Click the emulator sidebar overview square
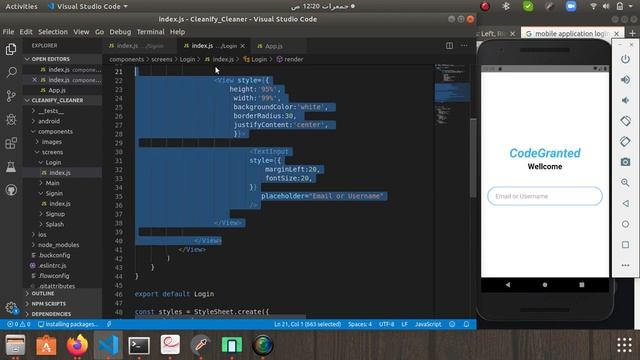 click(x=625, y=244)
